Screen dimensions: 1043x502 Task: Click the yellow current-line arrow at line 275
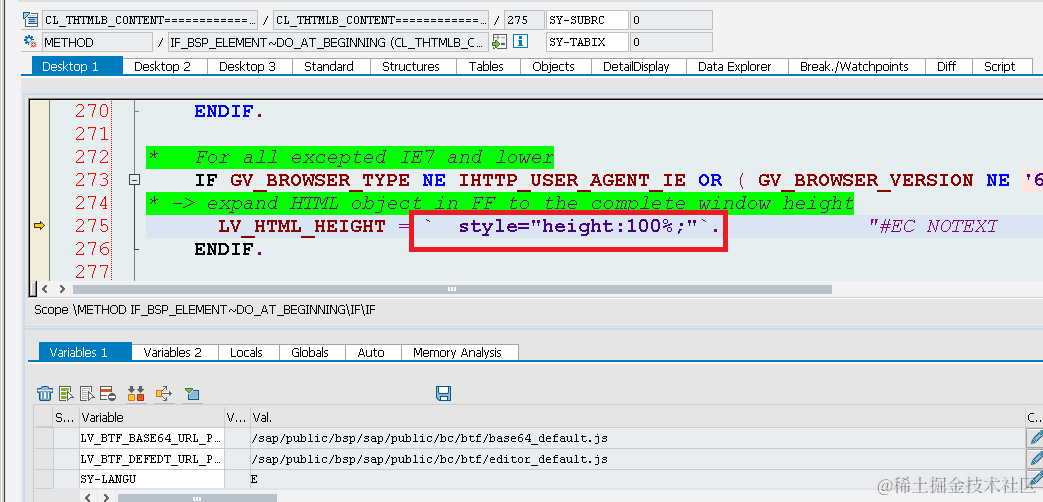click(39, 226)
